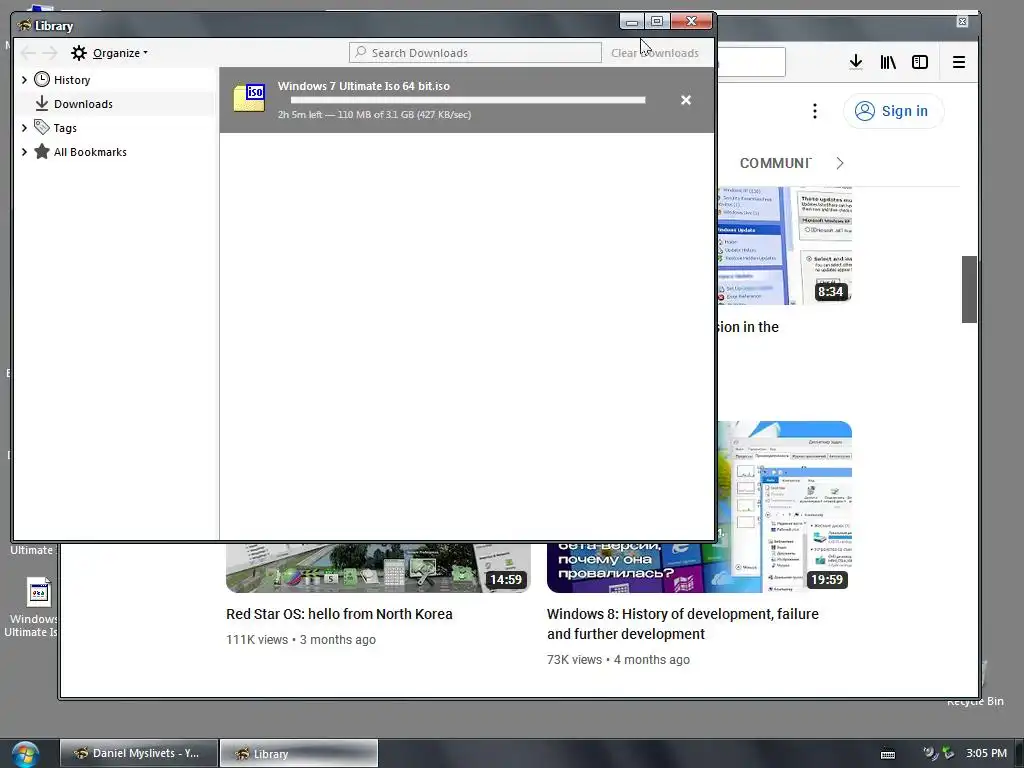This screenshot has height=768, width=1024.
Task: Click the Library back arrow
Action: pyautogui.click(x=28, y=53)
